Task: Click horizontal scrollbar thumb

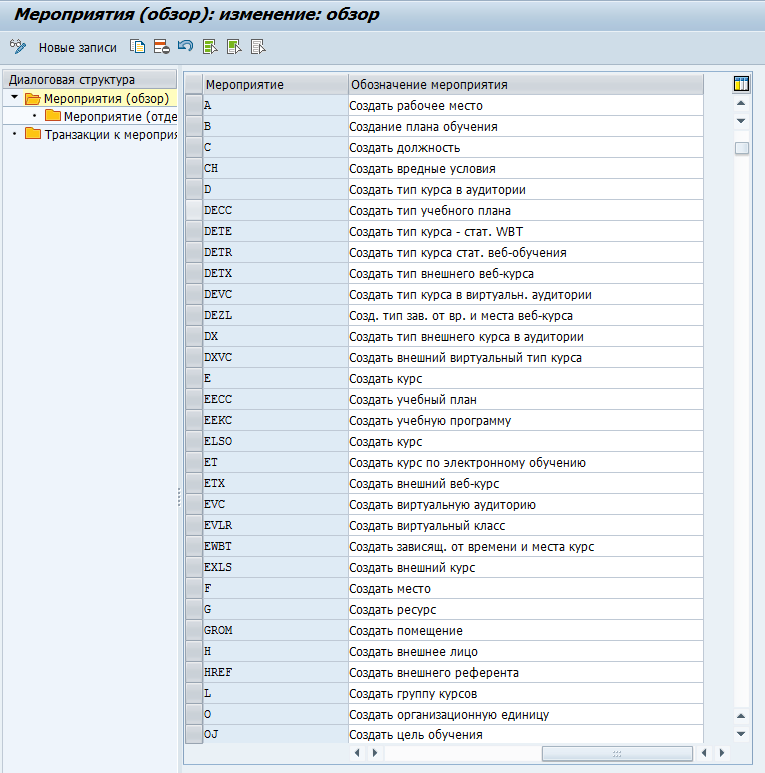Action: pyautogui.click(x=617, y=753)
